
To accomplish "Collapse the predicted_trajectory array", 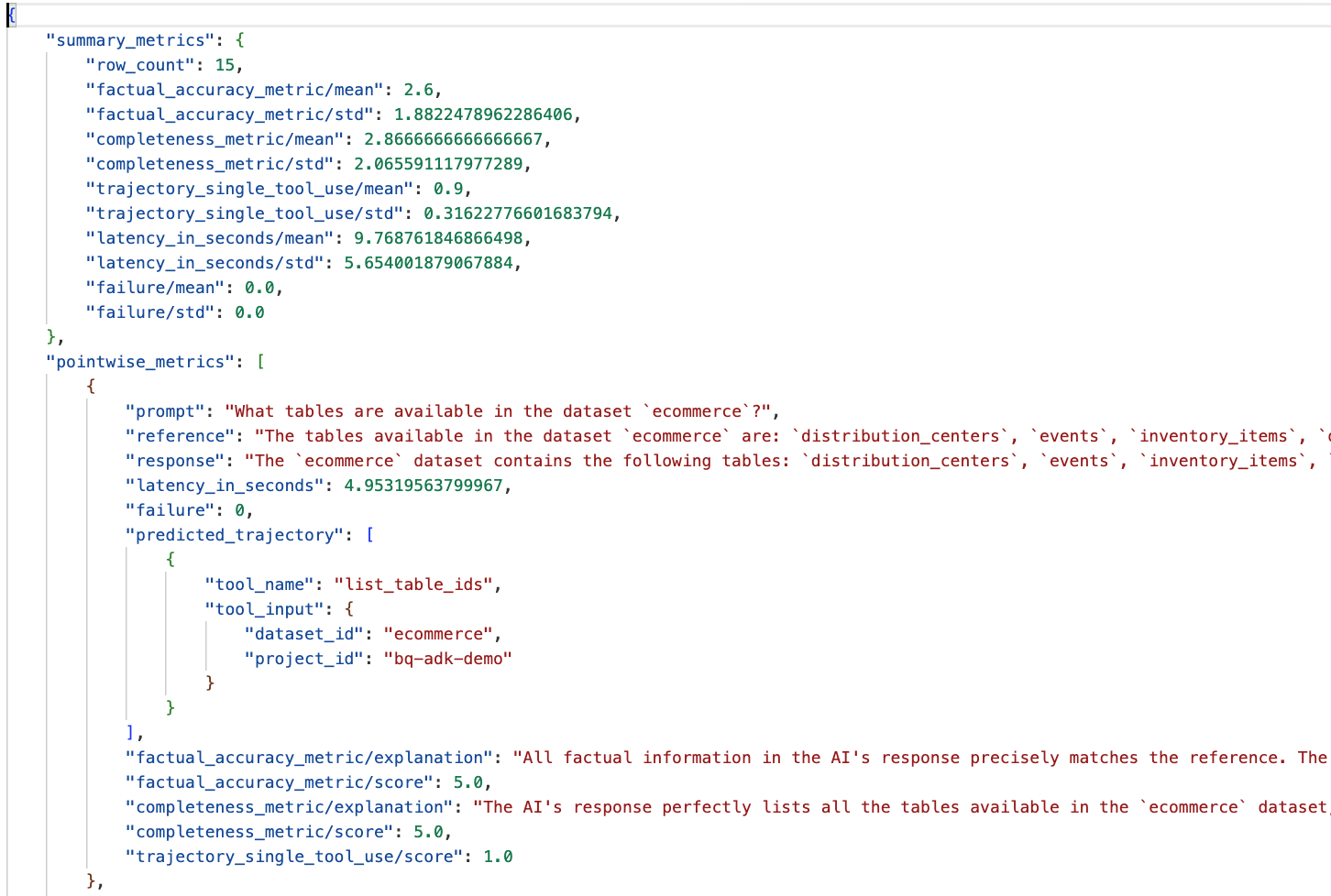I will click(x=368, y=534).
